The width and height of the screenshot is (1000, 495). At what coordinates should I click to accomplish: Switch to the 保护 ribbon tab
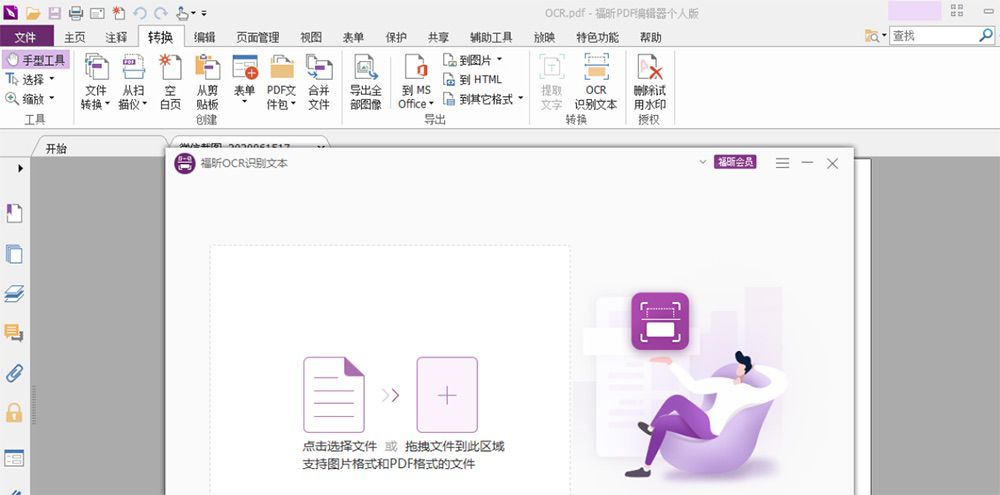pos(396,38)
